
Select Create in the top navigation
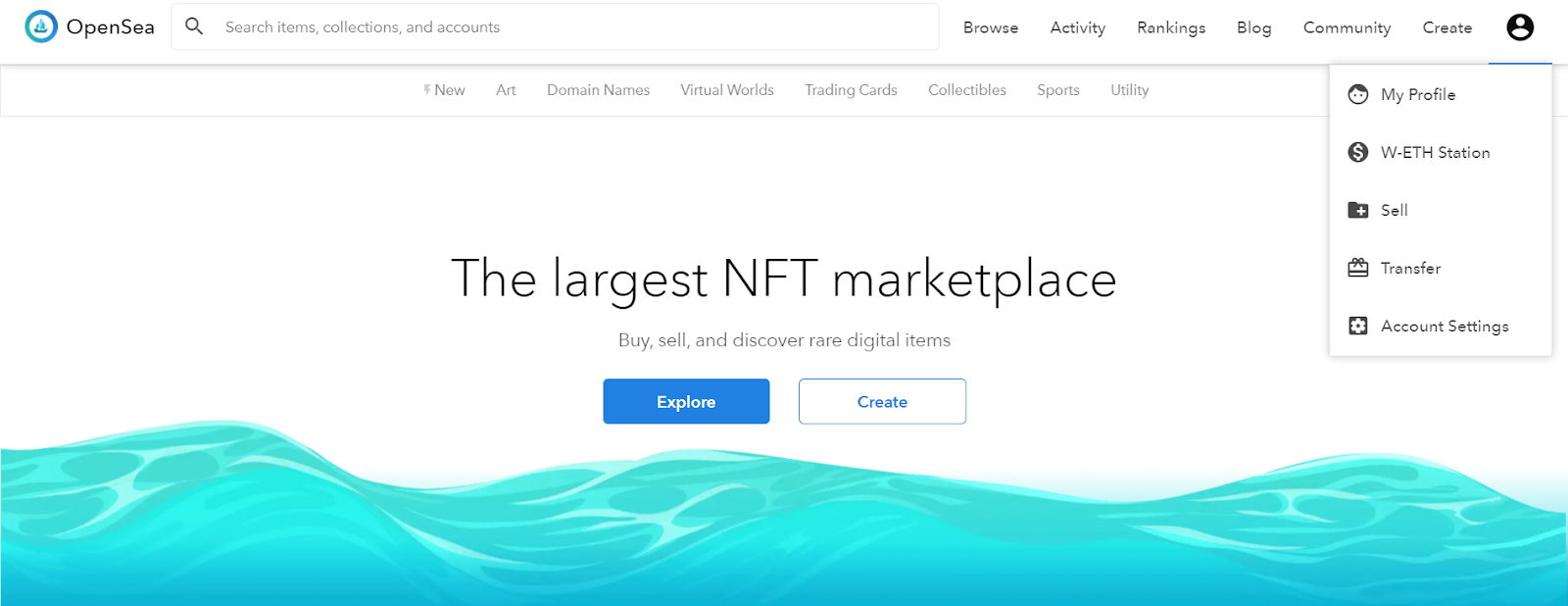[1447, 27]
